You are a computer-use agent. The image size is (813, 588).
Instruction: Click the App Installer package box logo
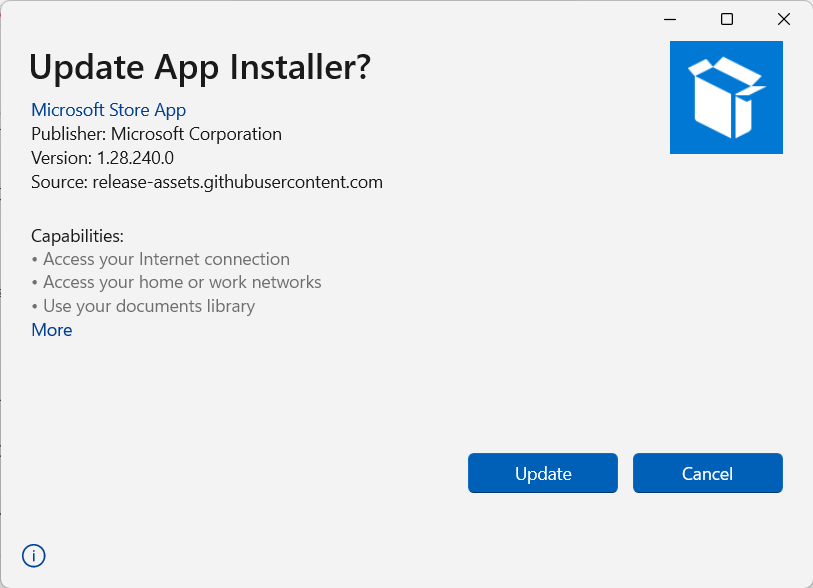[x=726, y=97]
